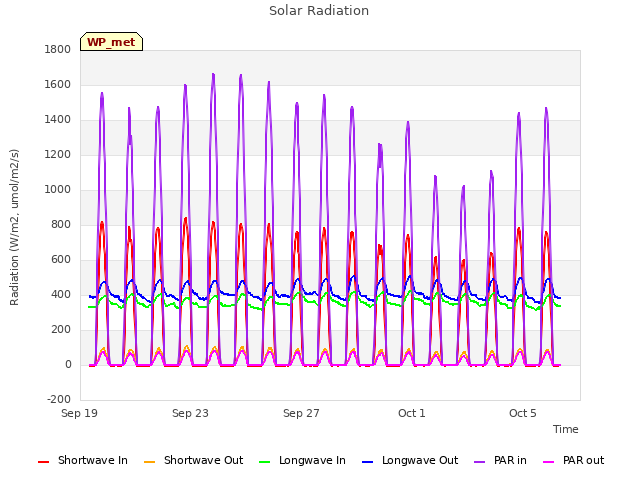Image resolution: width=640 pixels, height=480 pixels.
Task: Click the green Longwave In legend swatch
Action: point(265,462)
